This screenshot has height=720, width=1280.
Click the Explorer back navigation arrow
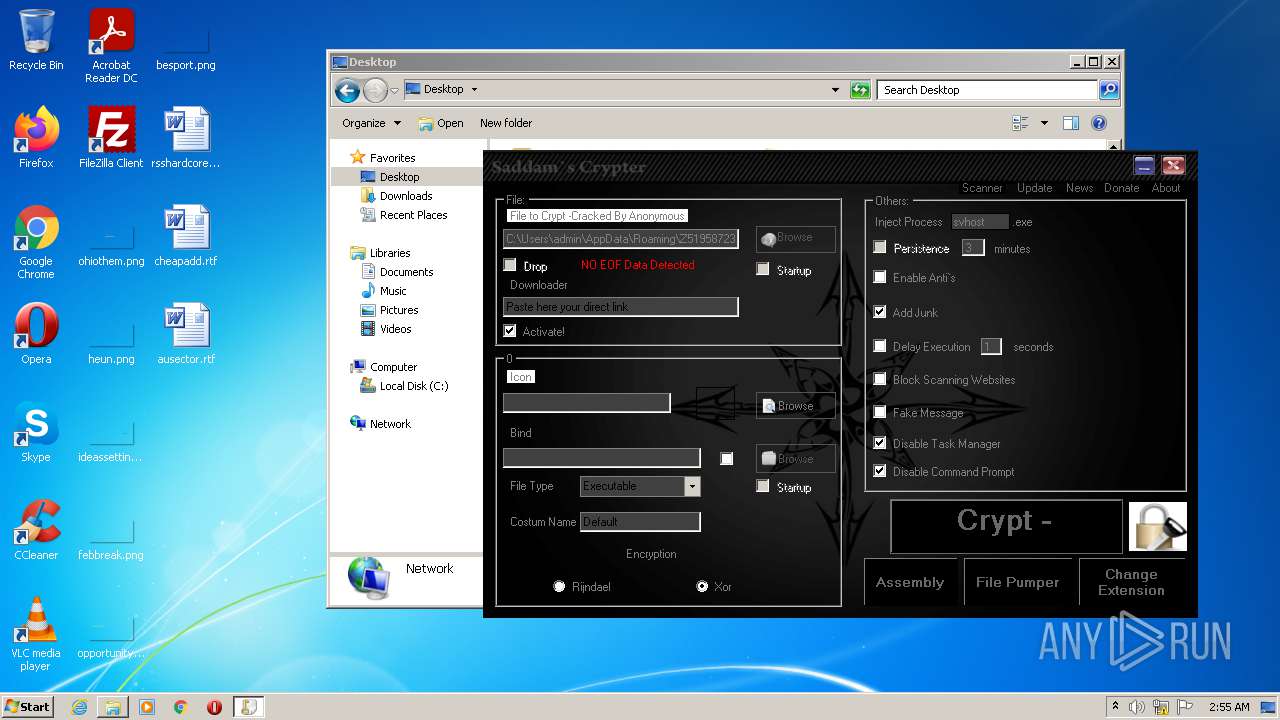pos(347,91)
